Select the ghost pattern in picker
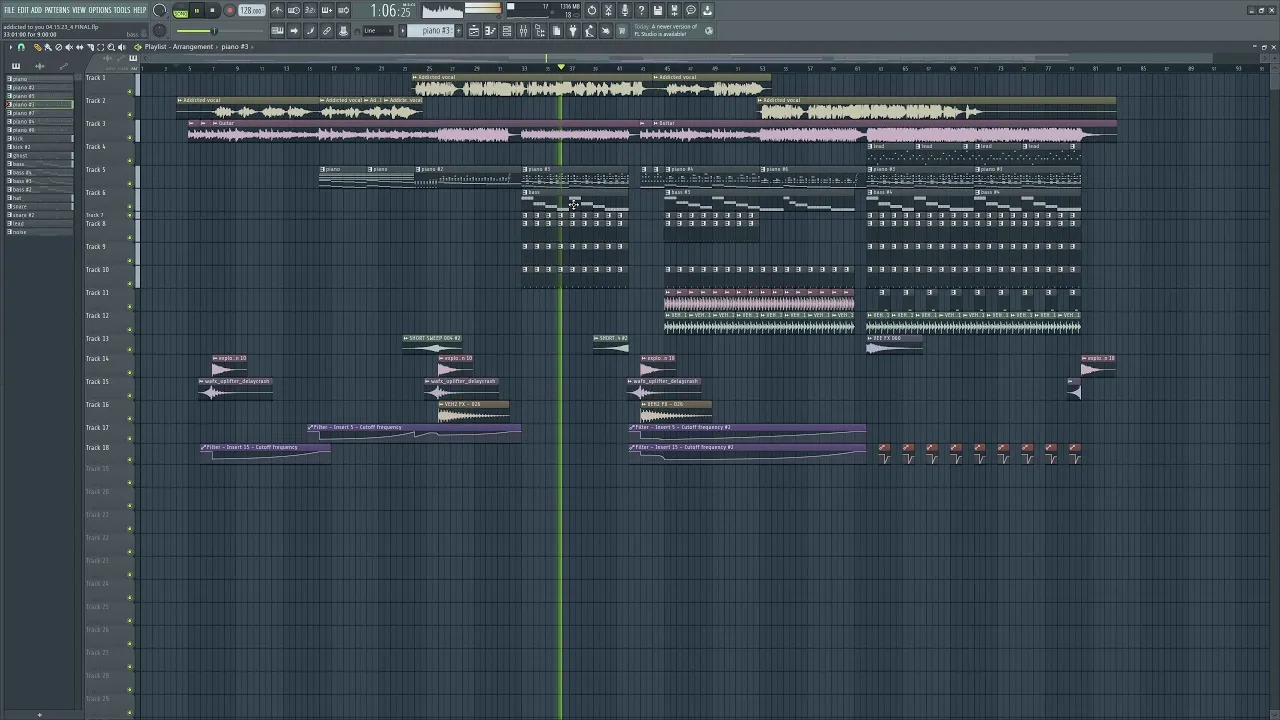The height and width of the screenshot is (720, 1280). 40,155
